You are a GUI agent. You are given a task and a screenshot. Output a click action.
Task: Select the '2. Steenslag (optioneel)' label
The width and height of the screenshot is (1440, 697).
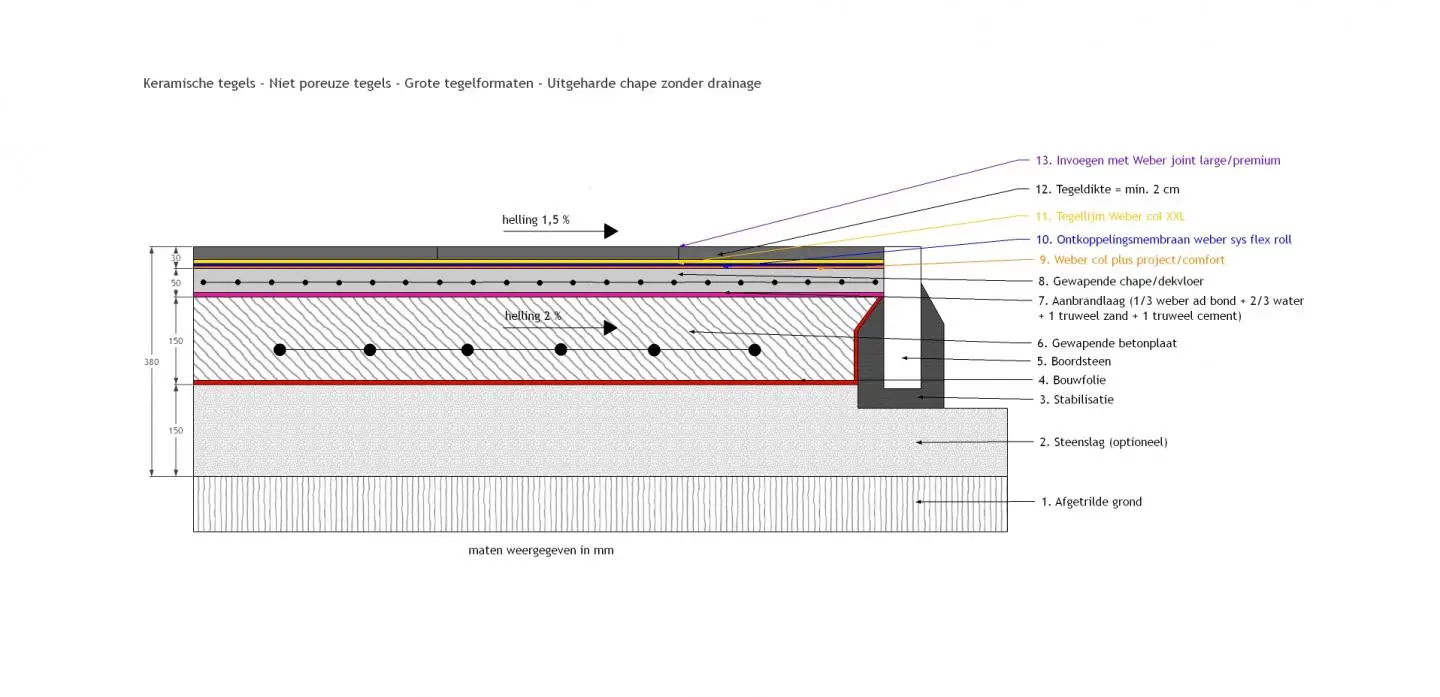(x=1103, y=442)
